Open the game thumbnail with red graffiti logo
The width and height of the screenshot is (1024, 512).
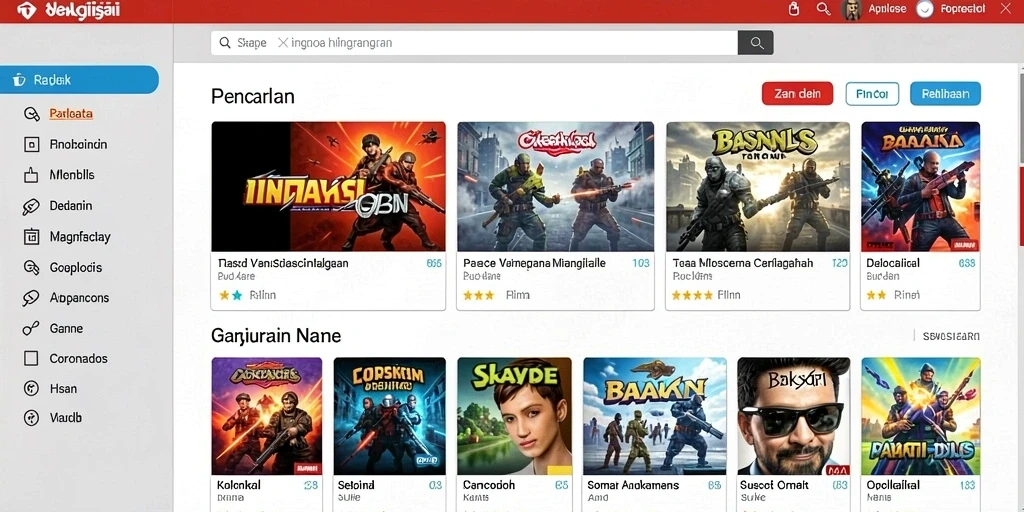pyautogui.click(x=556, y=186)
